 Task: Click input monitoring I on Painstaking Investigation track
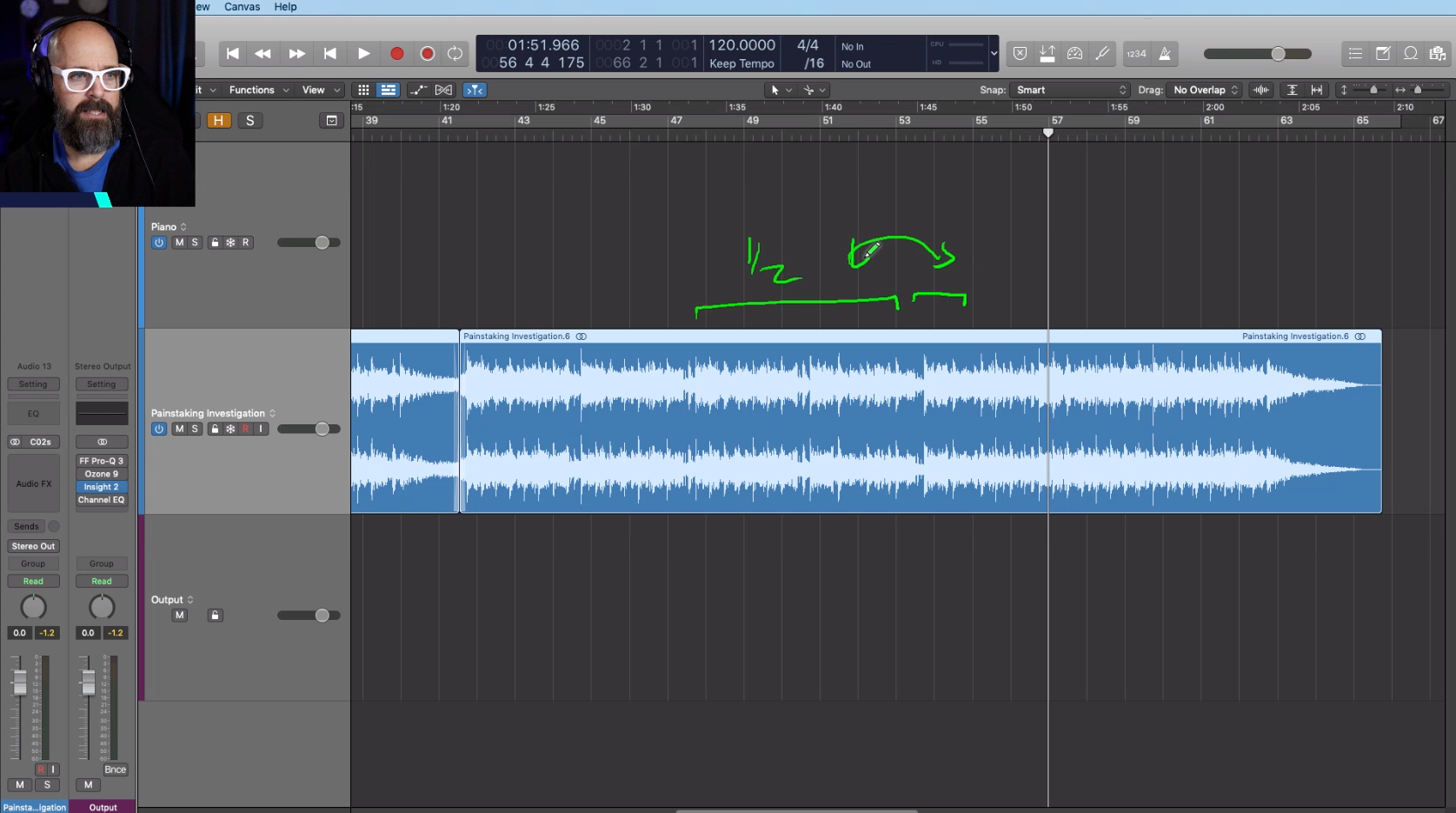tap(261, 429)
